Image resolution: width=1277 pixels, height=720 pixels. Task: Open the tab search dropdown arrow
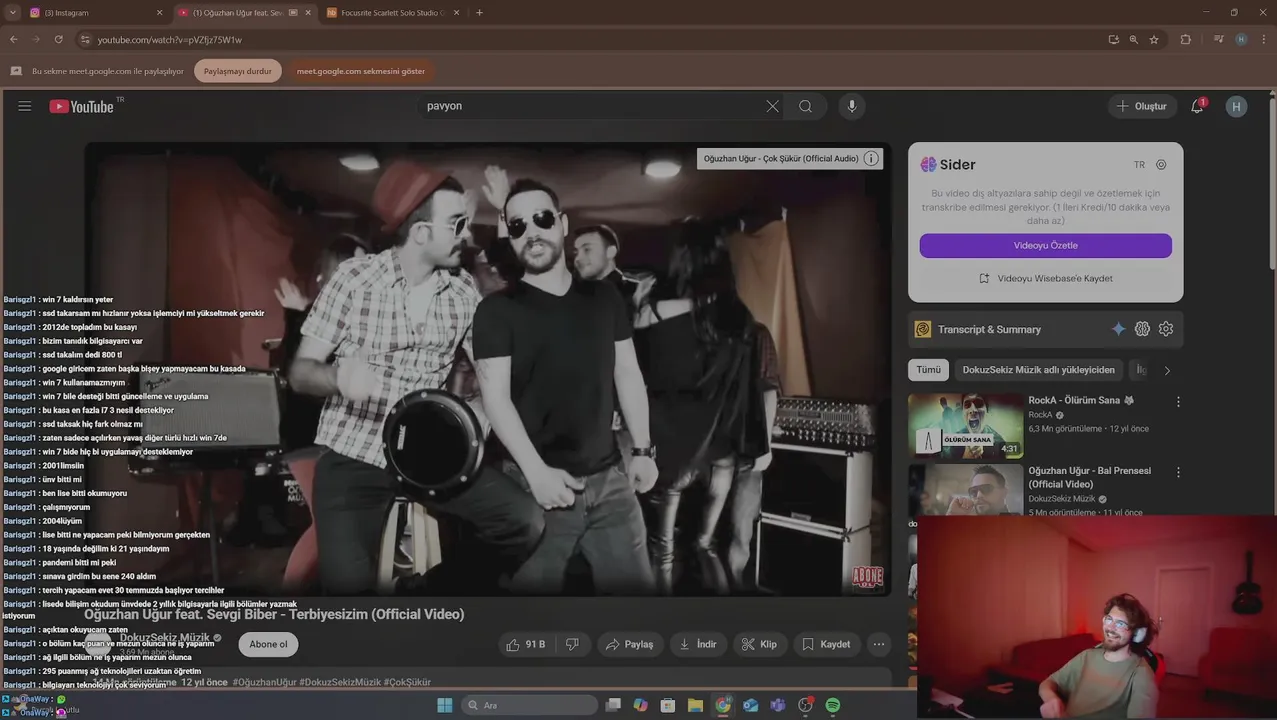(x=13, y=13)
